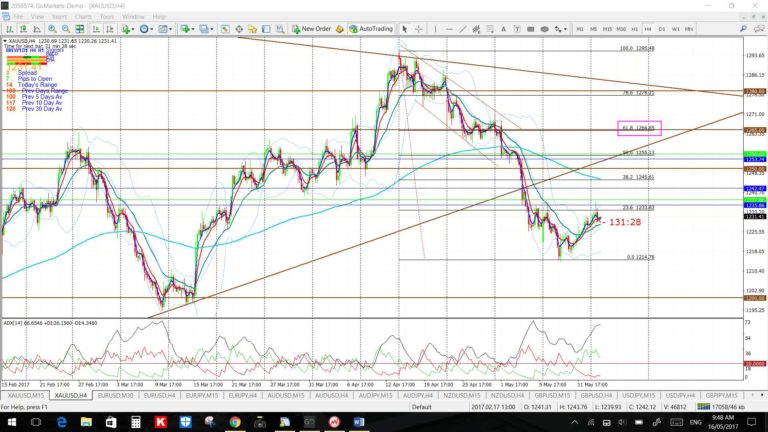Toggle the Market Watch window

[x=225, y=29]
